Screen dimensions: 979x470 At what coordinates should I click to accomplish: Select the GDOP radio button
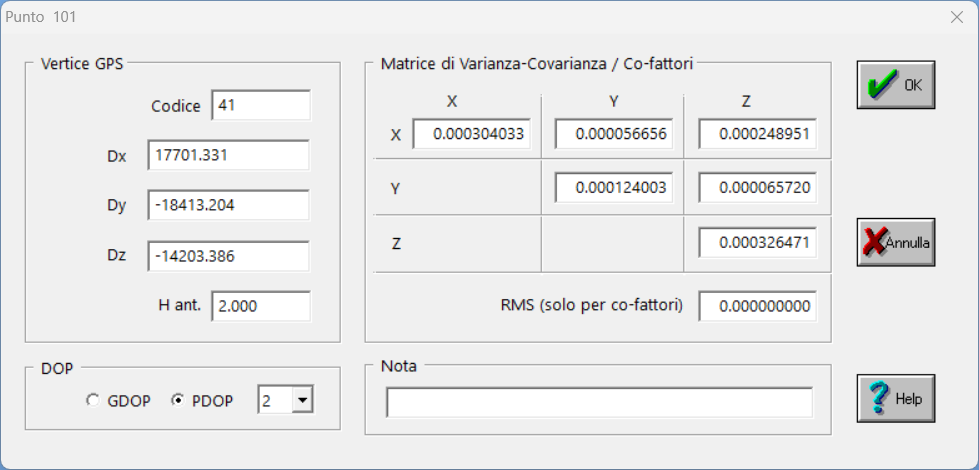click(93, 401)
